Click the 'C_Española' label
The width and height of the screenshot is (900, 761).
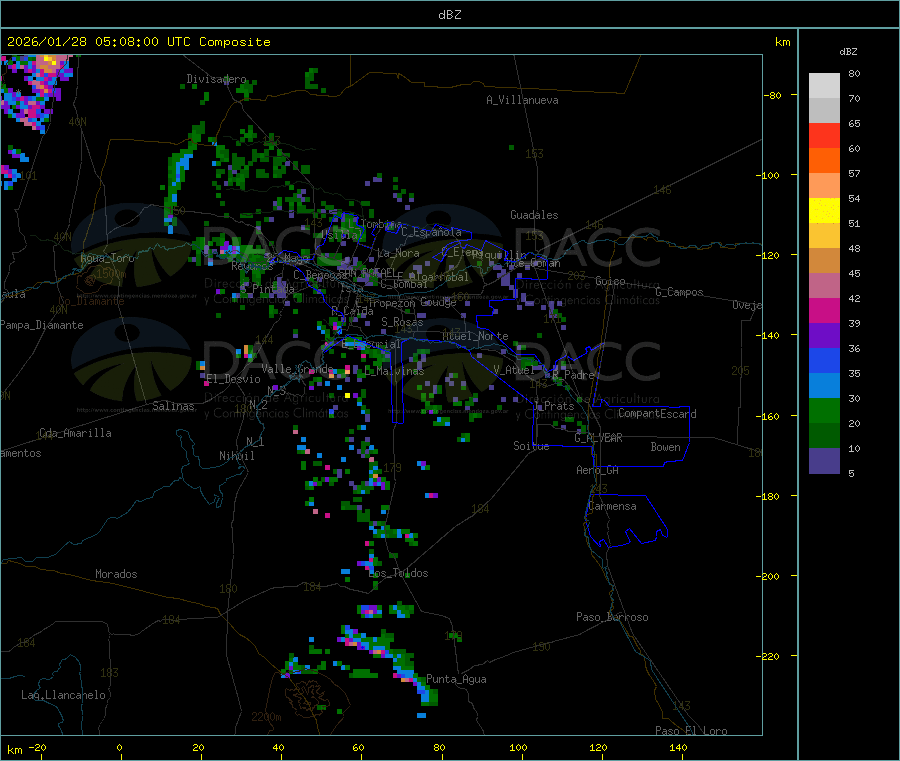coord(431,232)
